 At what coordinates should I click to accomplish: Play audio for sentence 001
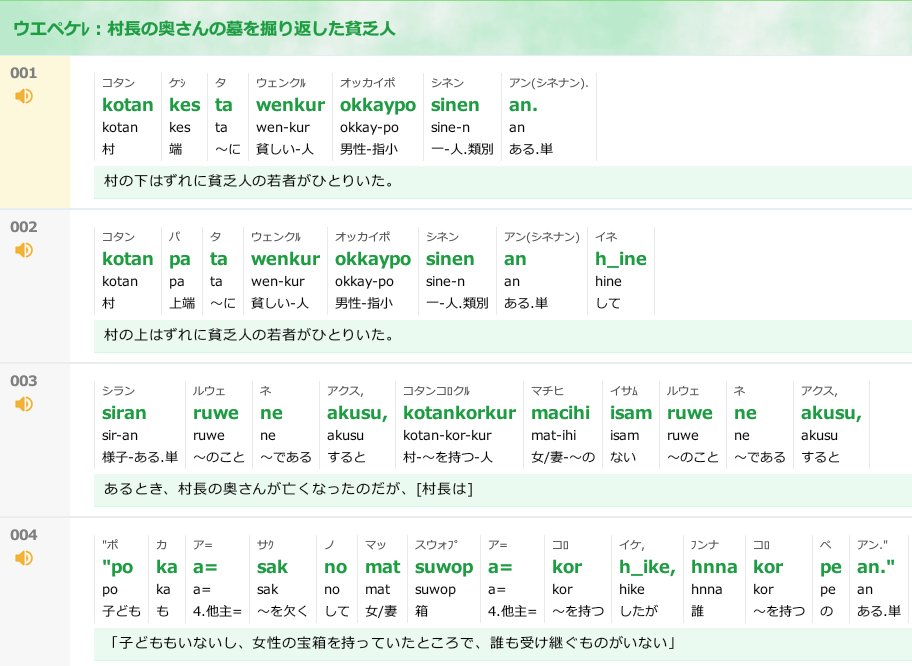pyautogui.click(x=23, y=96)
